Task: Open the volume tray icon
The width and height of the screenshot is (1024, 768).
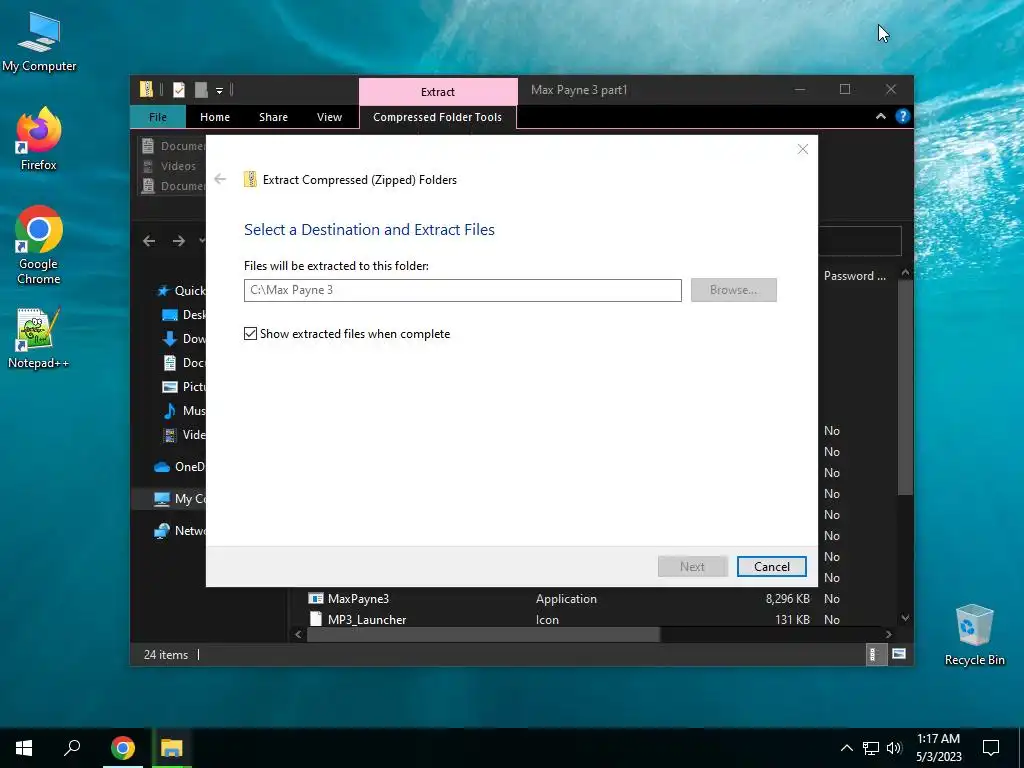Action: click(x=894, y=748)
